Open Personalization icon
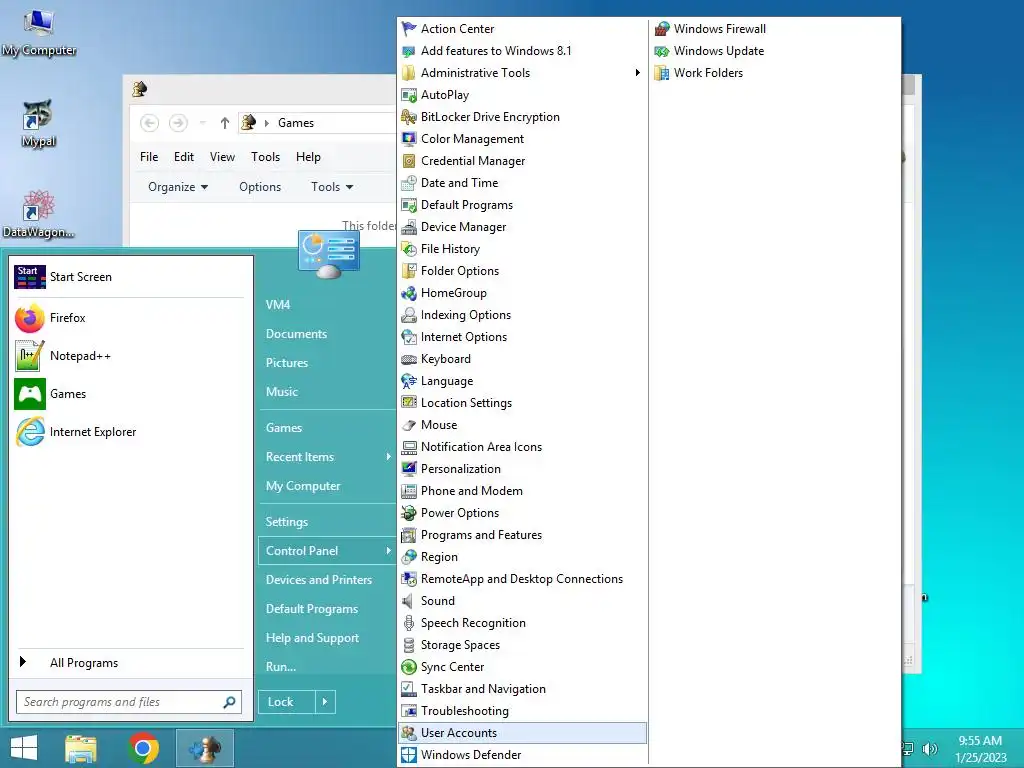The image size is (1024, 768). click(x=409, y=469)
